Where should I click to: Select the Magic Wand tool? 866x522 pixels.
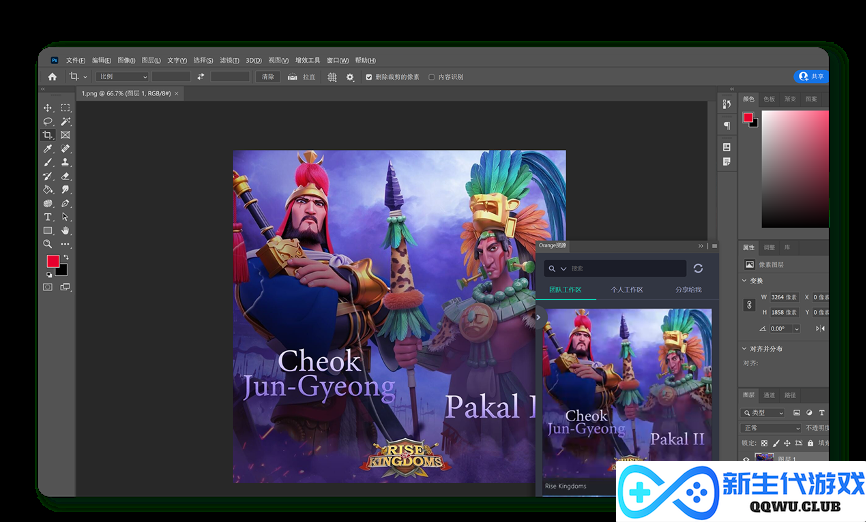tap(66, 122)
